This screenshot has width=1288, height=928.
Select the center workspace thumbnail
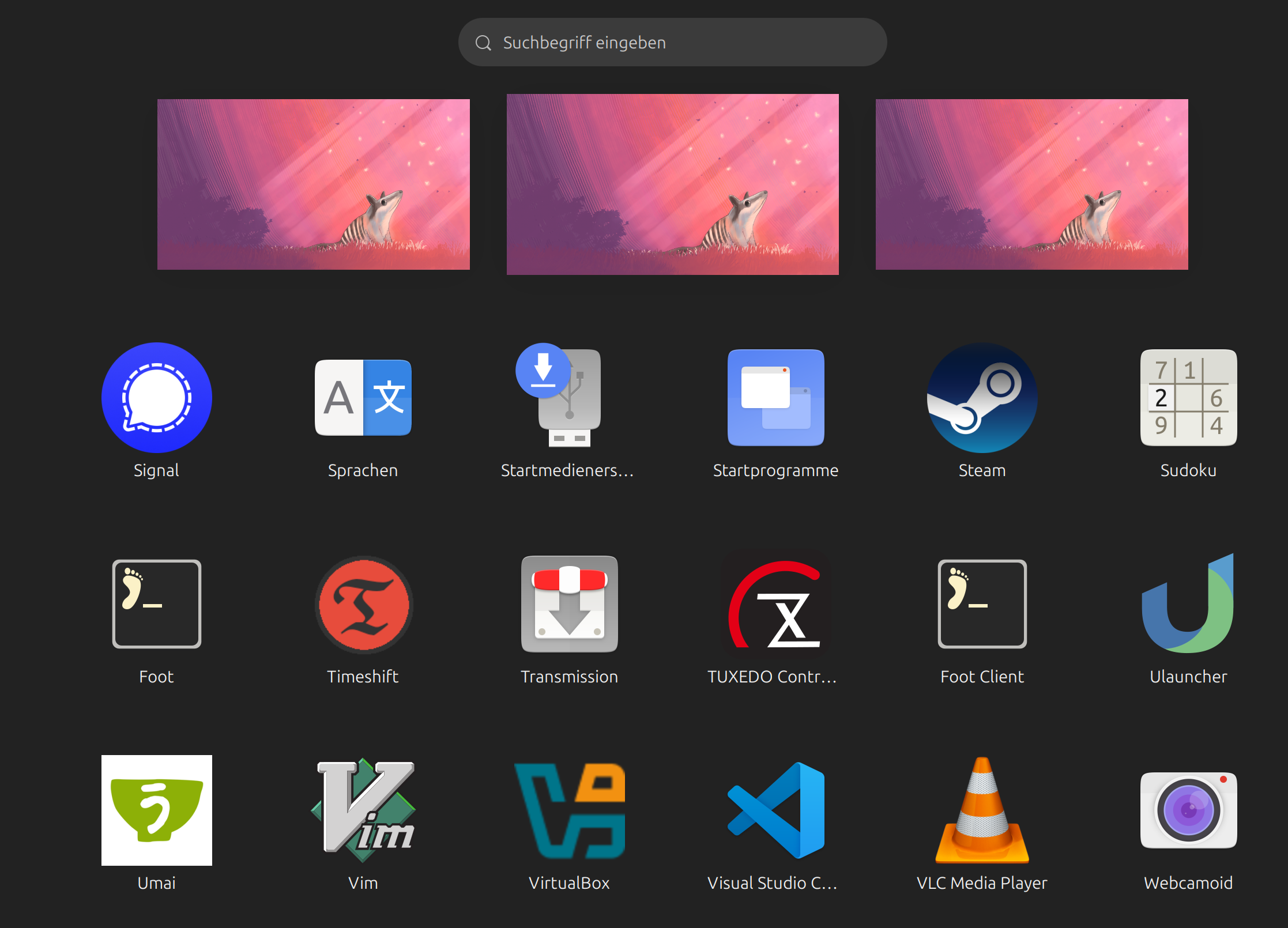point(673,184)
